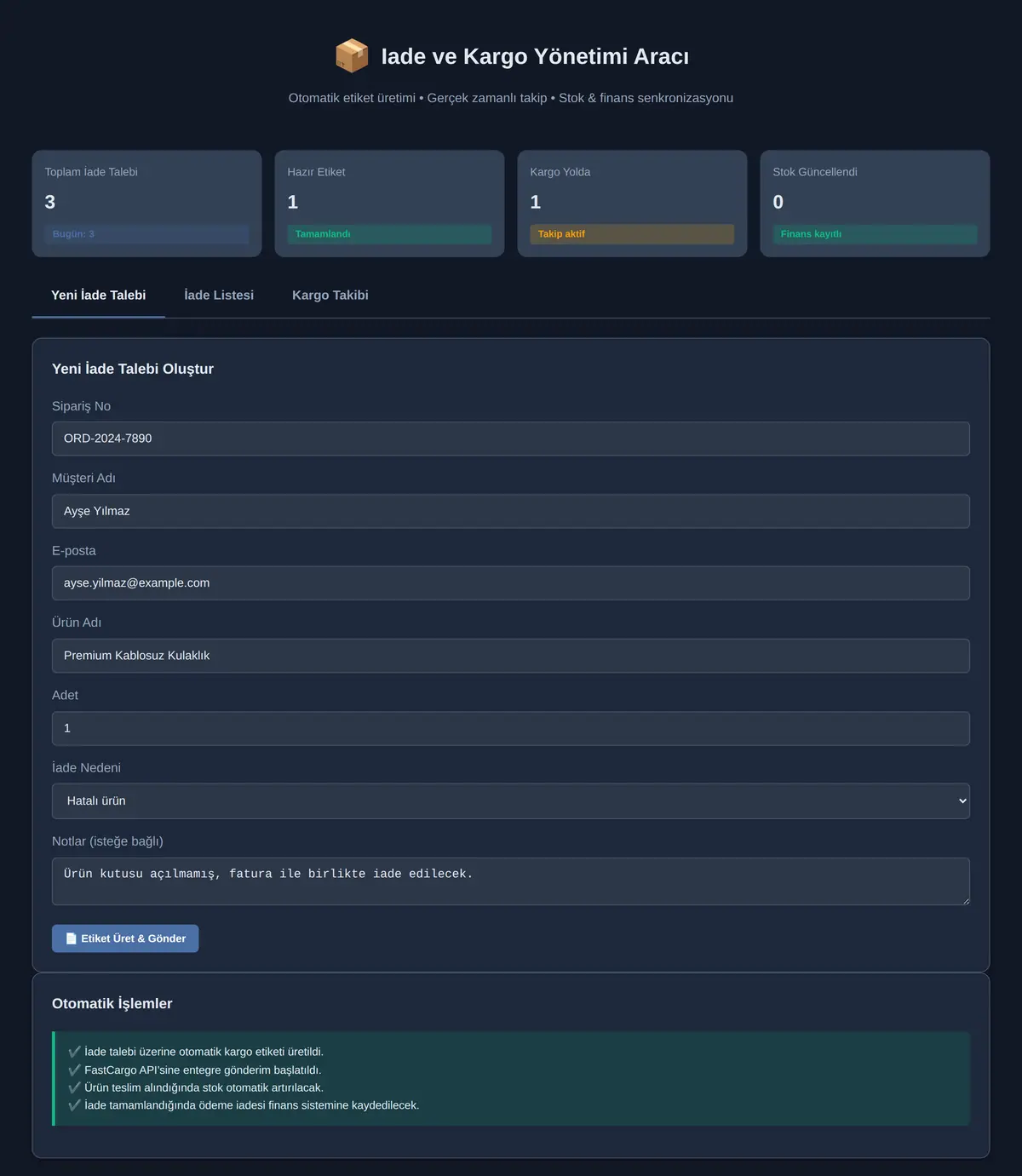The image size is (1022, 1176).
Task: Select the Ürün Adı text field
Action: [511, 656]
